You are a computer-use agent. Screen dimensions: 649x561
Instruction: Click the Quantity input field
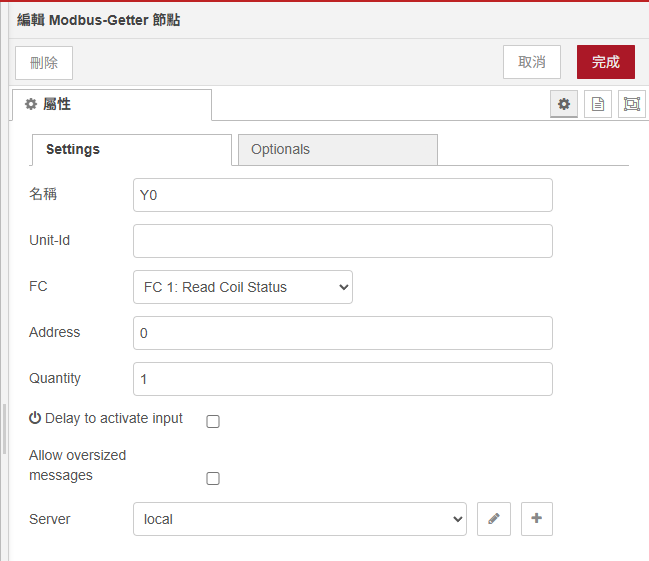(x=342, y=379)
